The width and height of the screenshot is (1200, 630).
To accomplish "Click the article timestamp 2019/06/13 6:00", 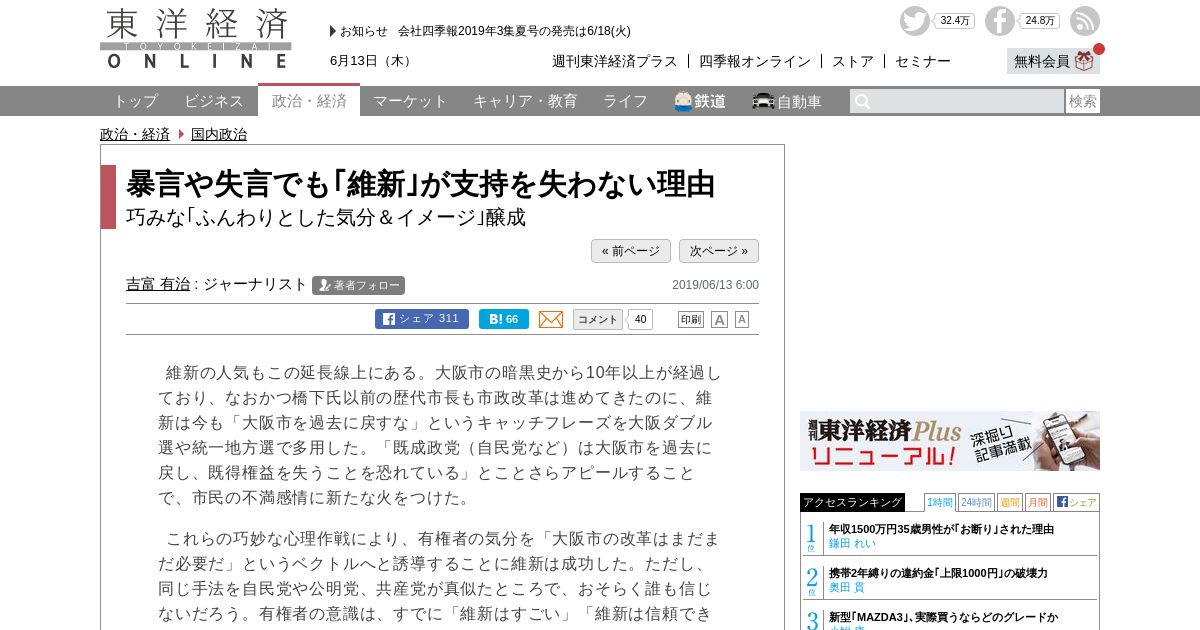I will click(x=715, y=285).
